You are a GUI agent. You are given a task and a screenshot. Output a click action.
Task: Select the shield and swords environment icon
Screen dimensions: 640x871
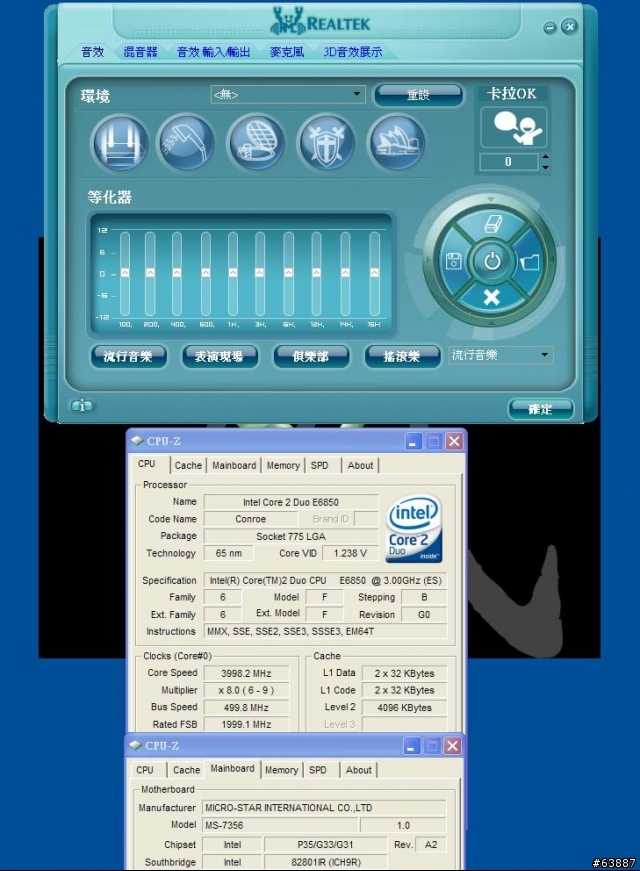point(326,143)
